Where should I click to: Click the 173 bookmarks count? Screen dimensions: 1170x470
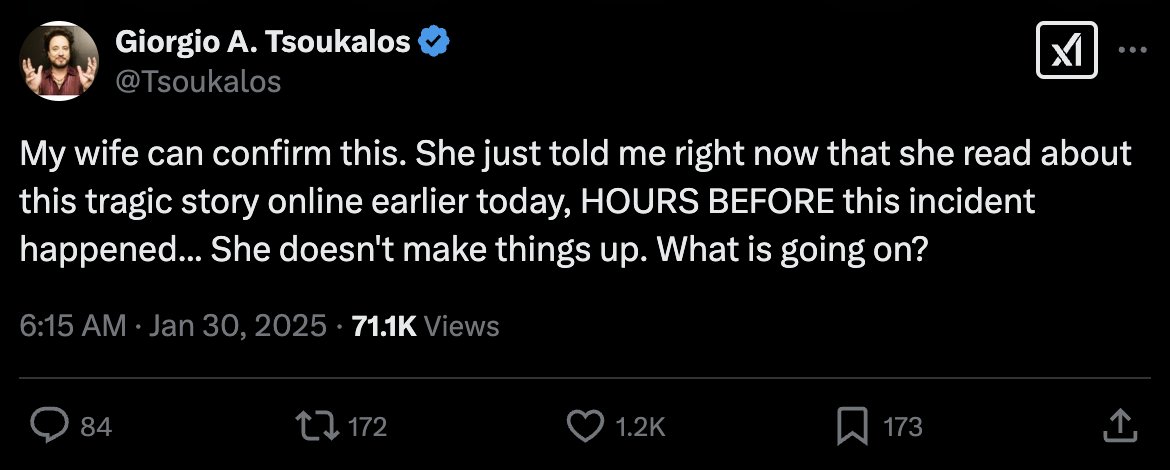point(903,427)
